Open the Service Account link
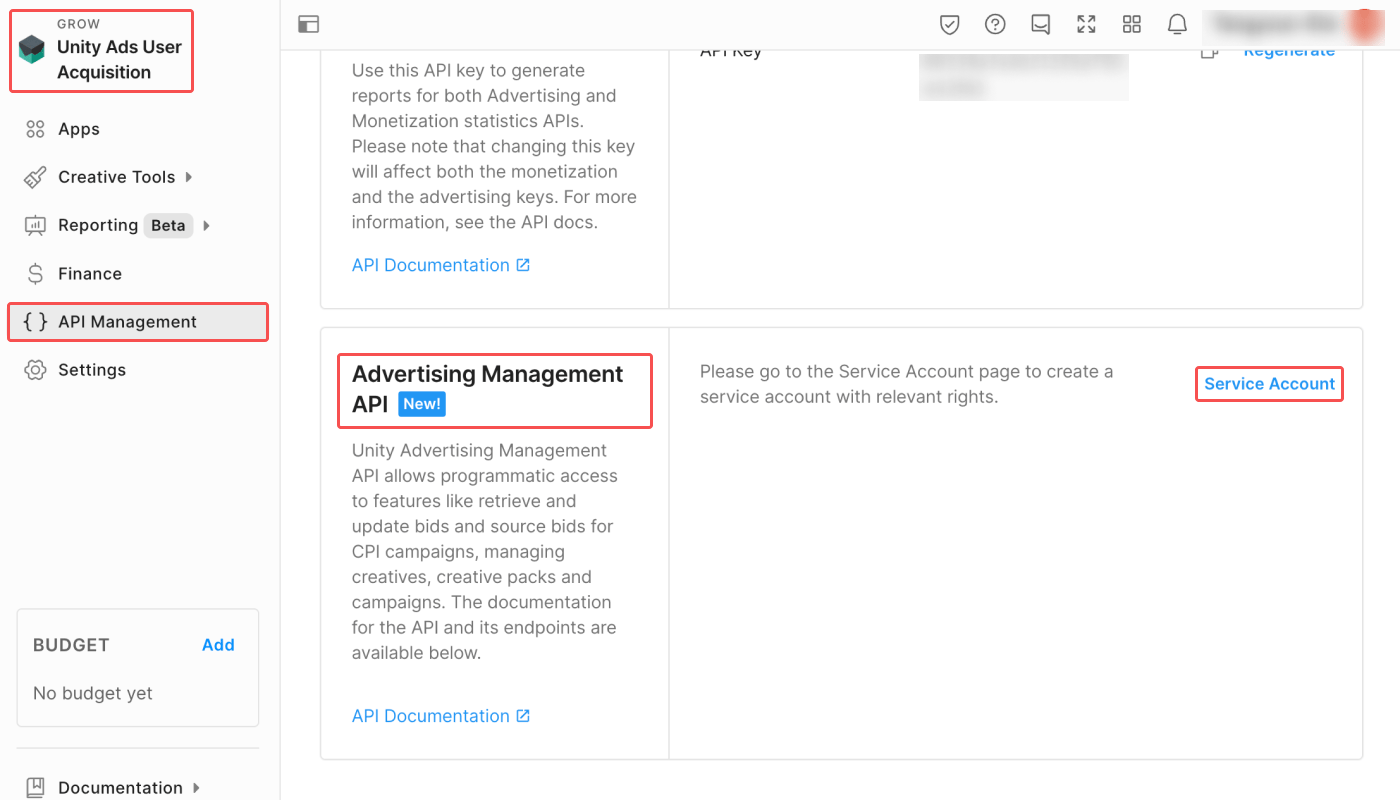1400x800 pixels. (1269, 384)
